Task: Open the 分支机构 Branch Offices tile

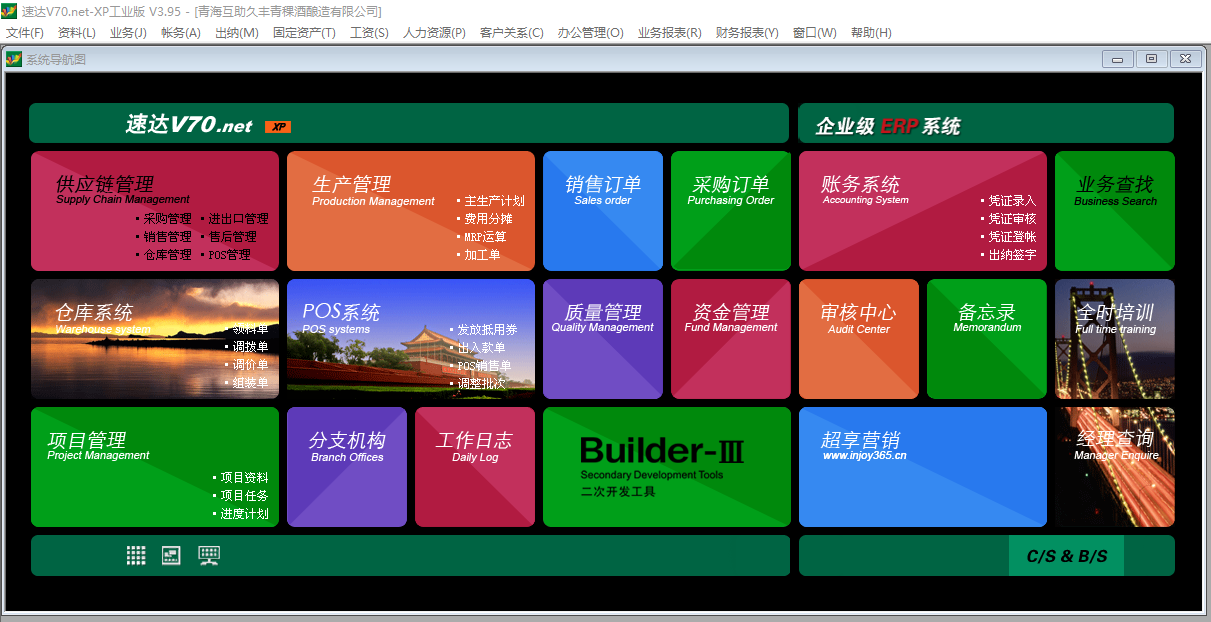Action: tap(347, 467)
